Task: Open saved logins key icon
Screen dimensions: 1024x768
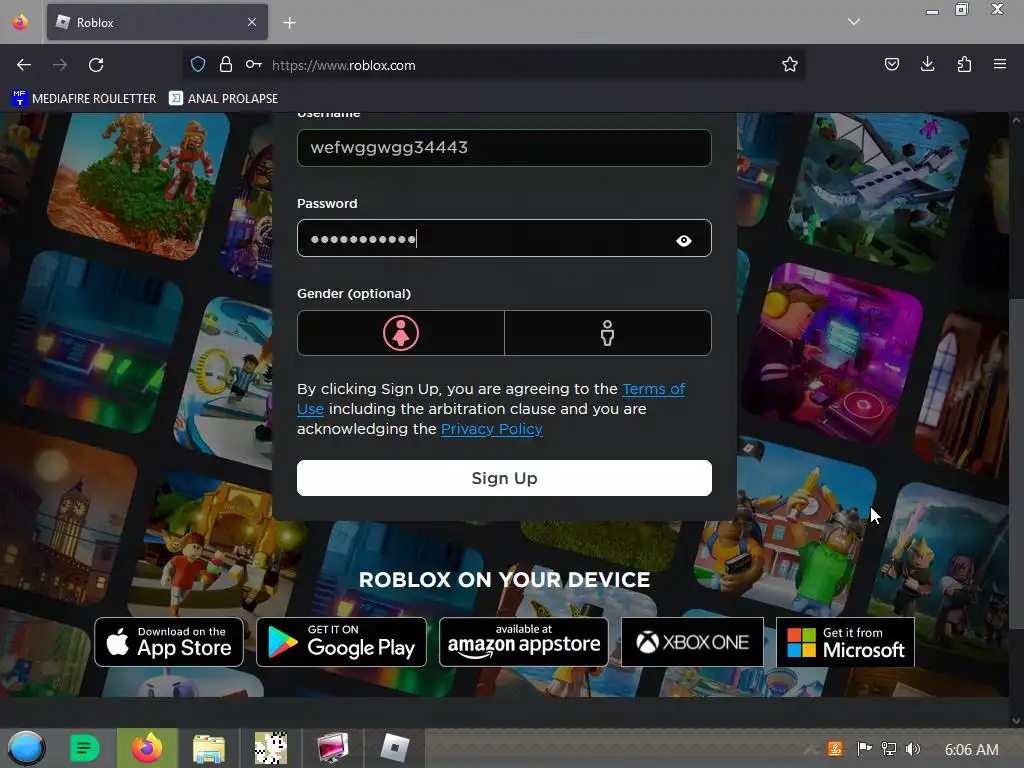Action: point(253,64)
